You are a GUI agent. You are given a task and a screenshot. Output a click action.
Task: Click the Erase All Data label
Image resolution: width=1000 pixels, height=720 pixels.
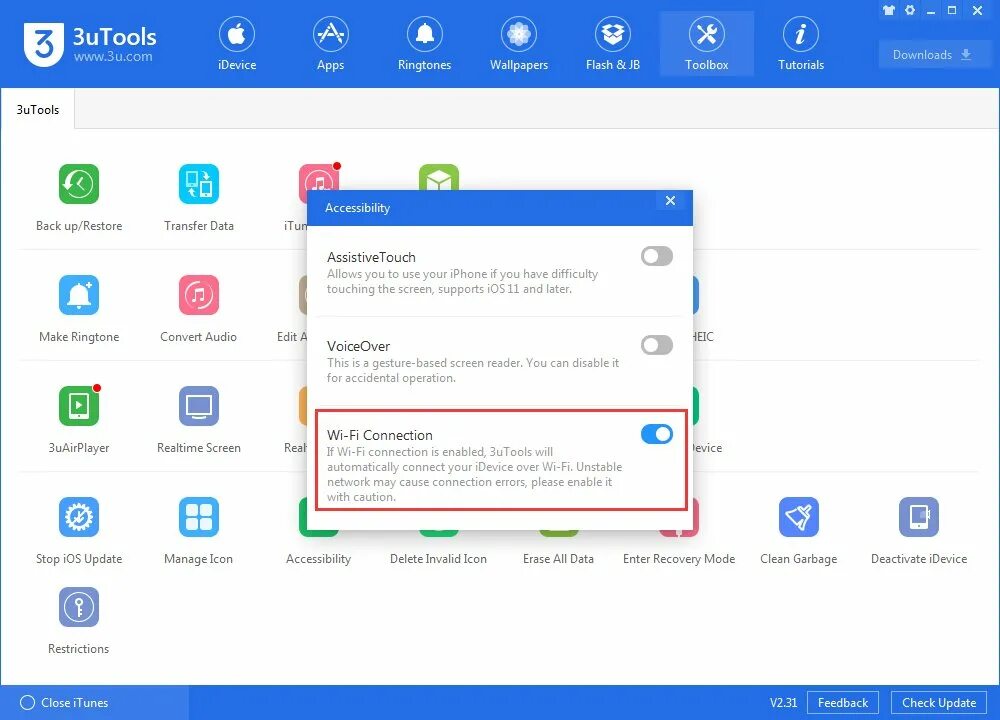[558, 559]
